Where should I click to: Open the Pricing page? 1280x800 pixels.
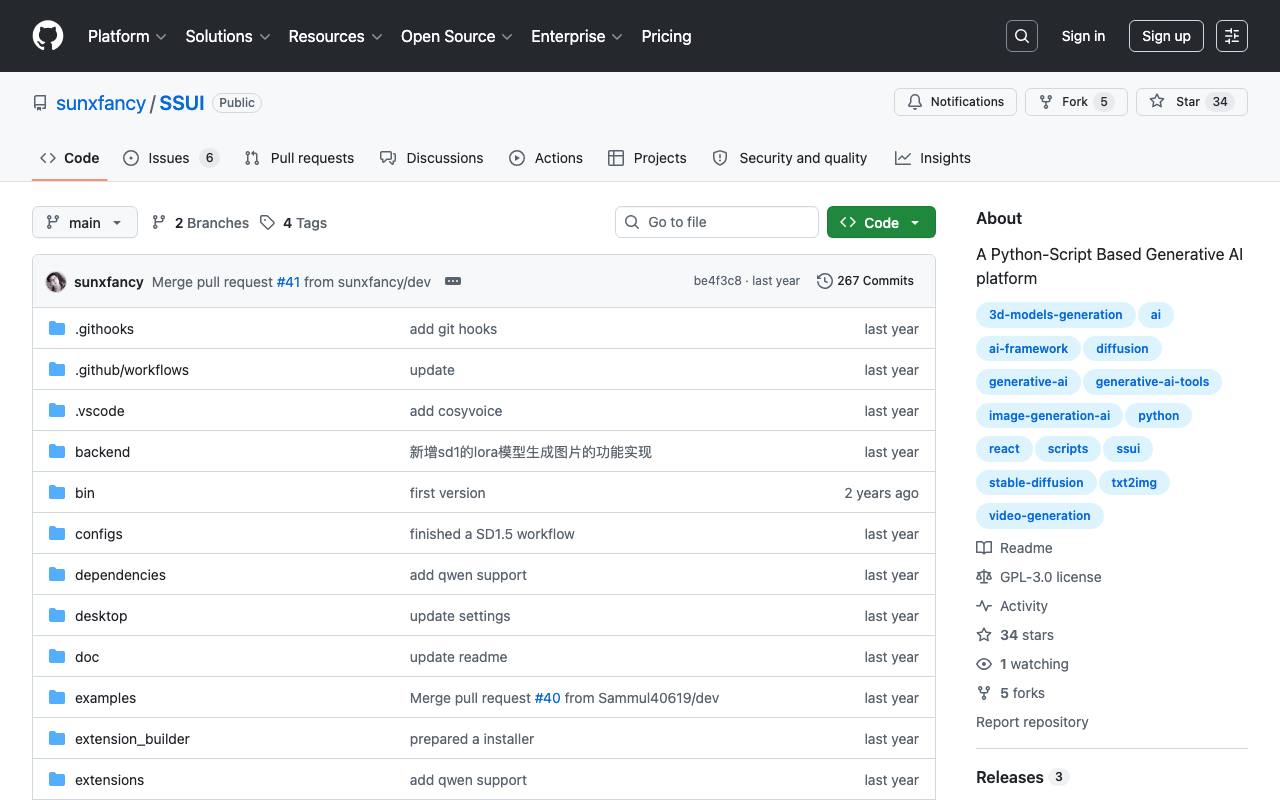point(666,36)
